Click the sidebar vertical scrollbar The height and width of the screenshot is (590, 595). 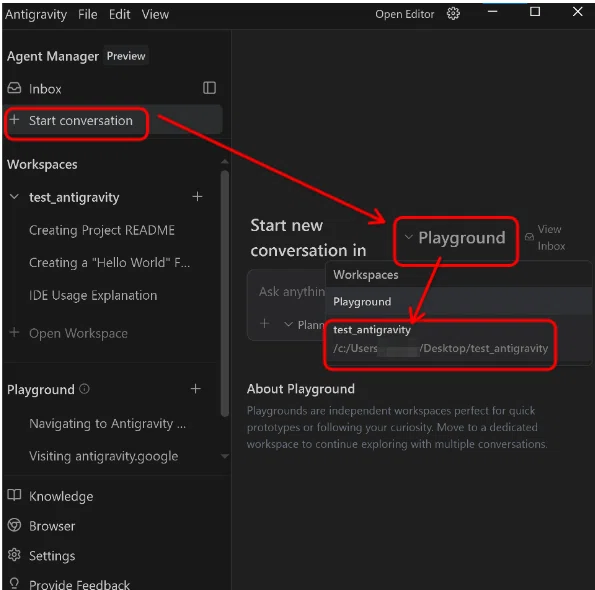pyautogui.click(x=225, y=294)
